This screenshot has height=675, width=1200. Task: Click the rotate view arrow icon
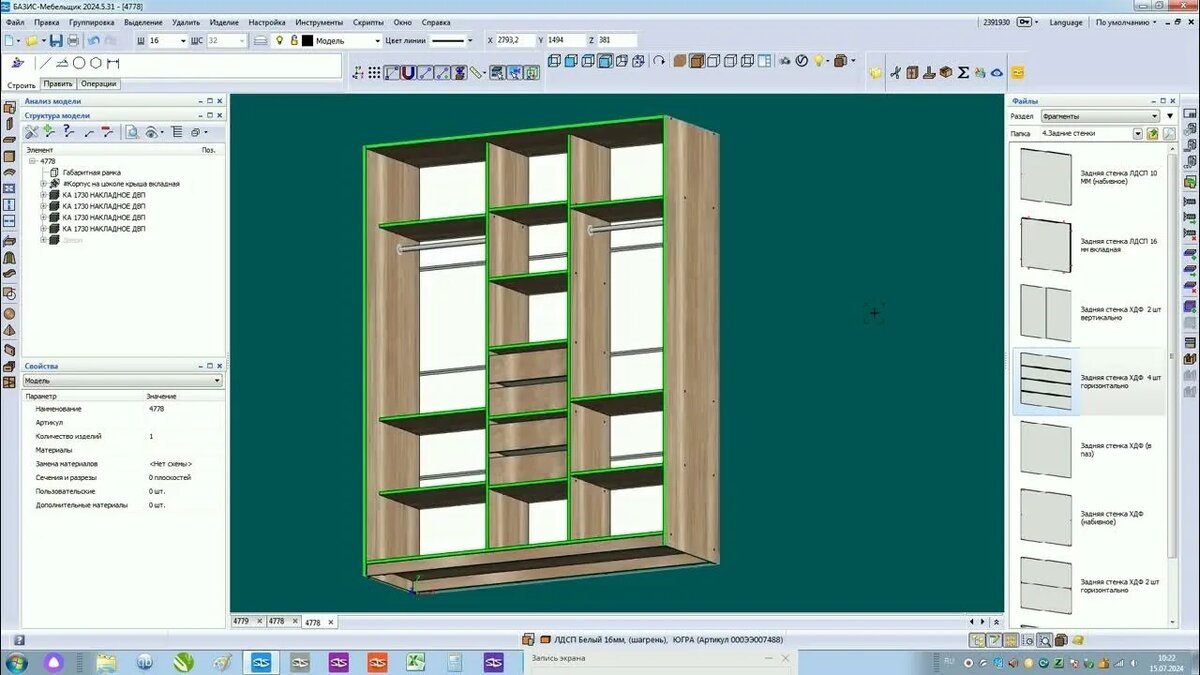point(659,61)
